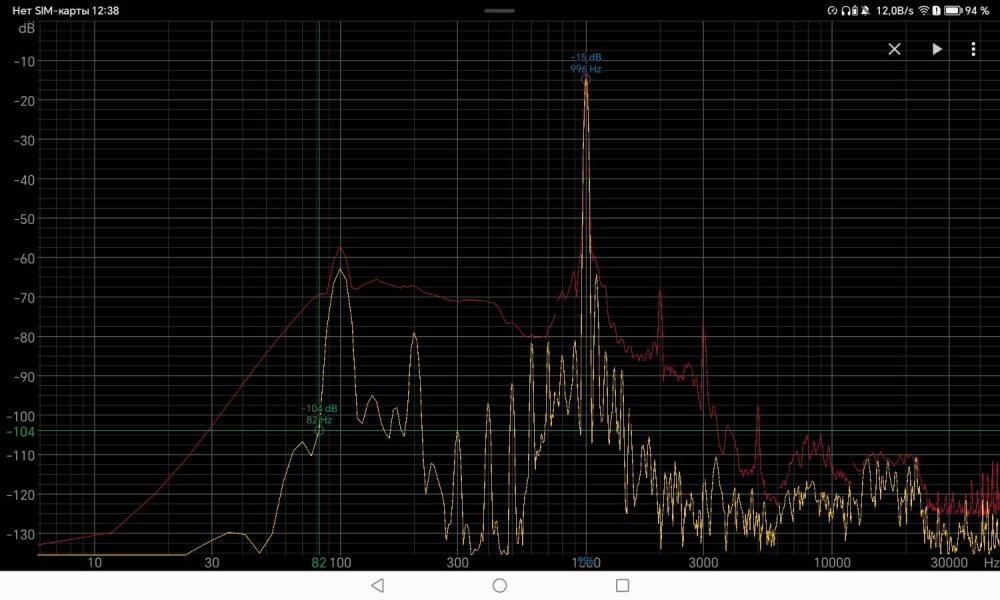Tap the X clear icon

[894, 49]
